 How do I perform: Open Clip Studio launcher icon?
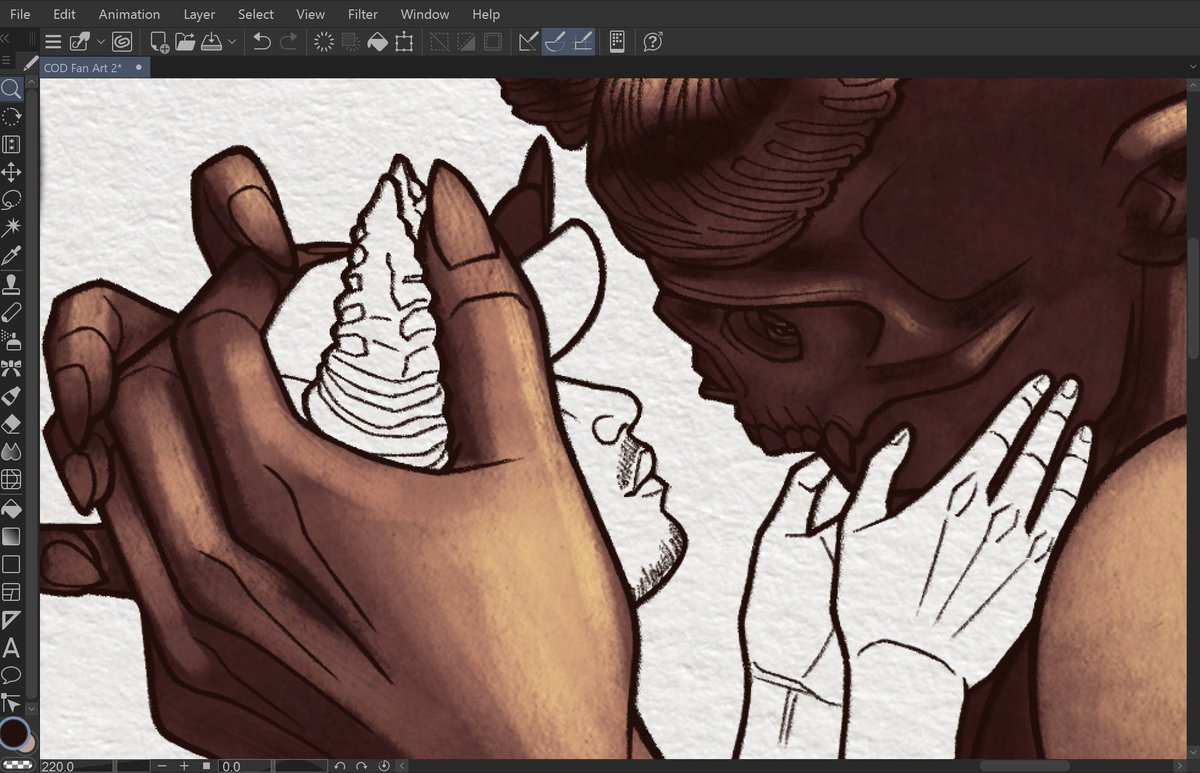click(122, 42)
